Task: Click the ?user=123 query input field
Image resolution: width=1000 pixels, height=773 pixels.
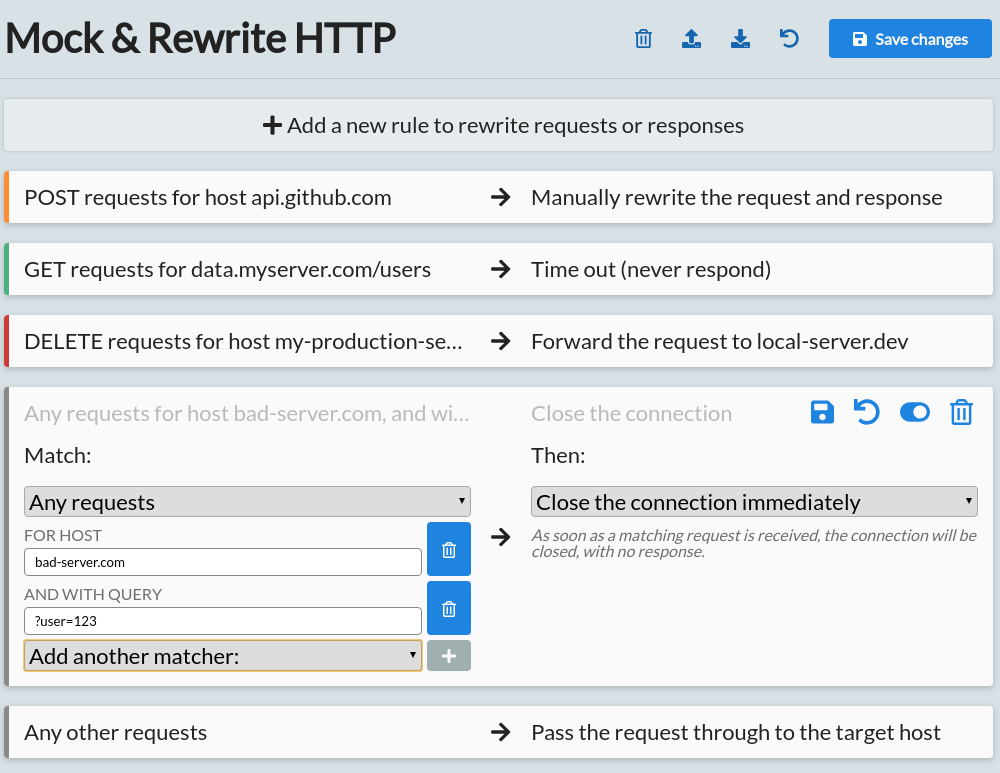Action: pyautogui.click(x=222, y=620)
